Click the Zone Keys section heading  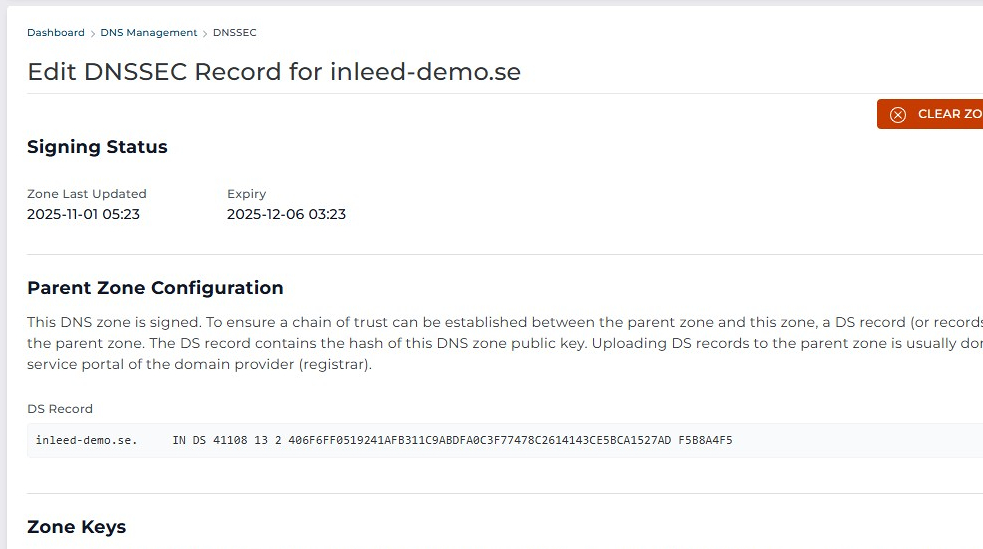76,527
